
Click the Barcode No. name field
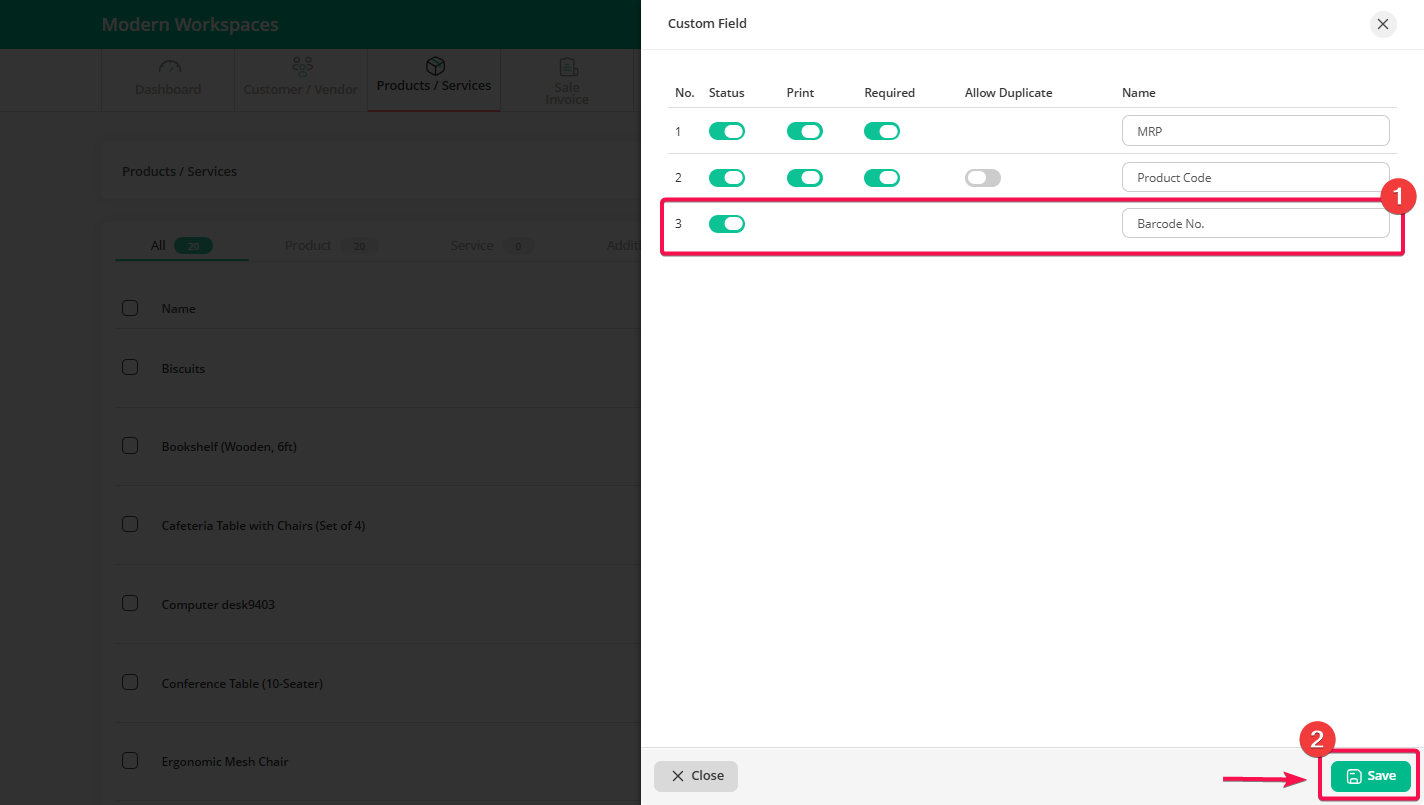point(1255,224)
